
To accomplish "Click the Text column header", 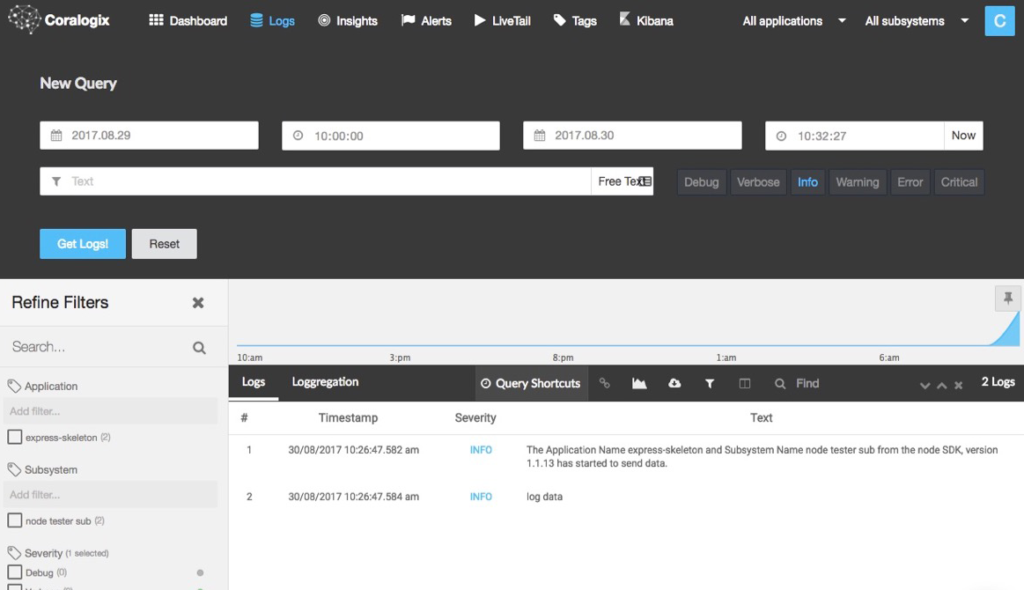I will tap(761, 418).
